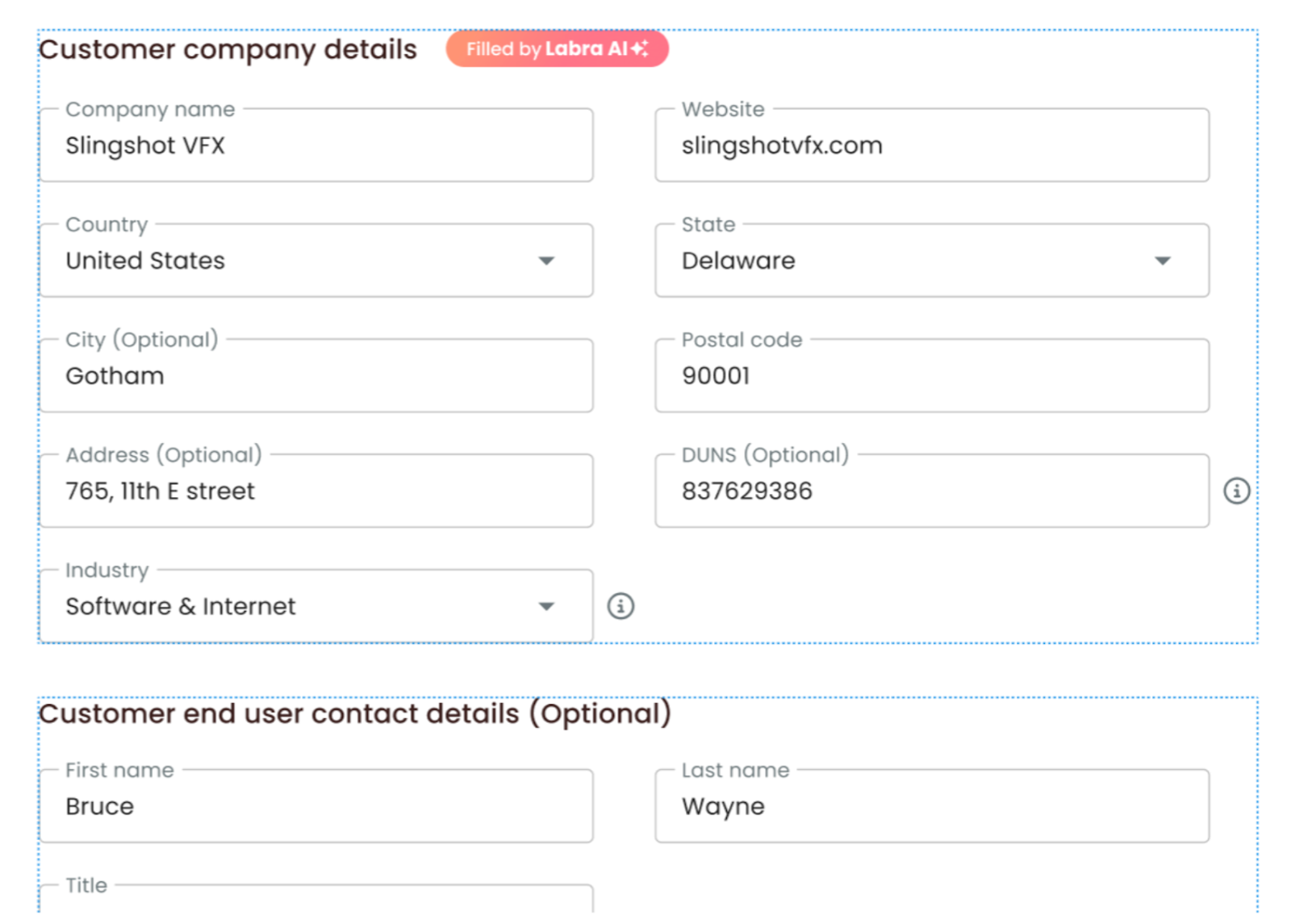Click the Filled by Labra AI badge
The width and height of the screenshot is (1291, 924).
point(556,49)
